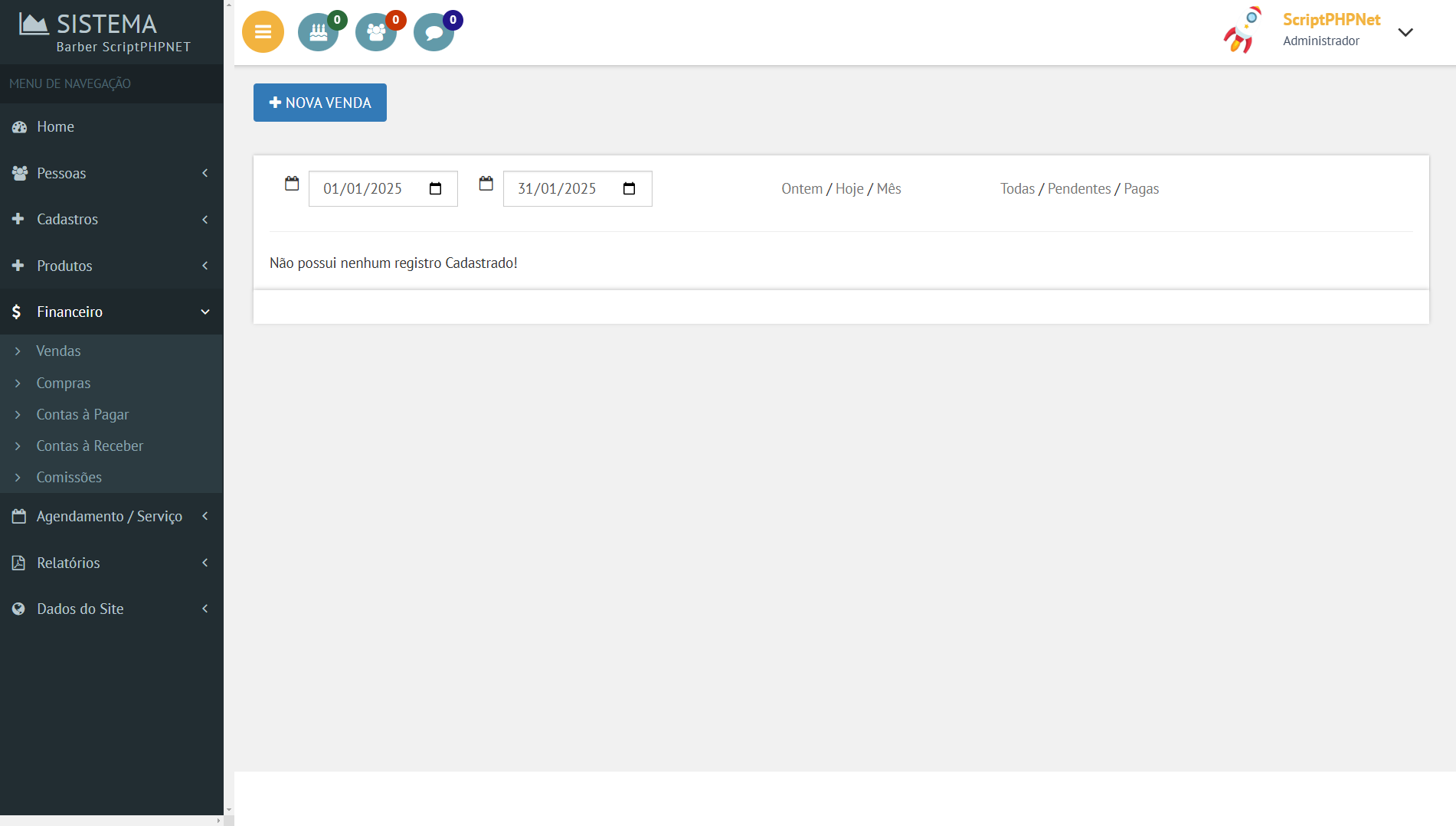Expand the ScriptPHPNet user dropdown arrow
The width and height of the screenshot is (1456, 826).
[x=1405, y=32]
